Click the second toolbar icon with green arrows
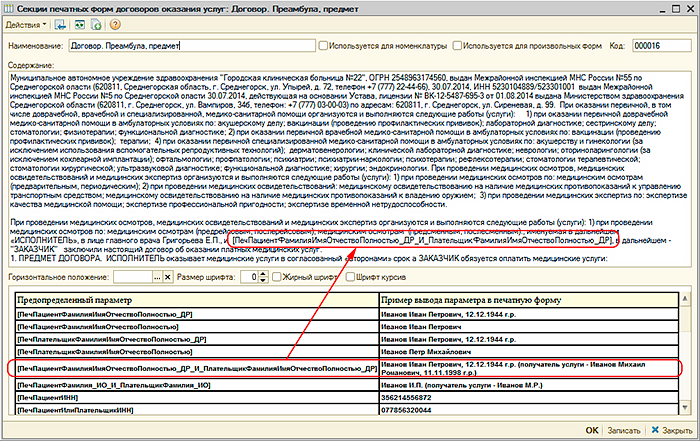700x441 pixels. (x=80, y=24)
